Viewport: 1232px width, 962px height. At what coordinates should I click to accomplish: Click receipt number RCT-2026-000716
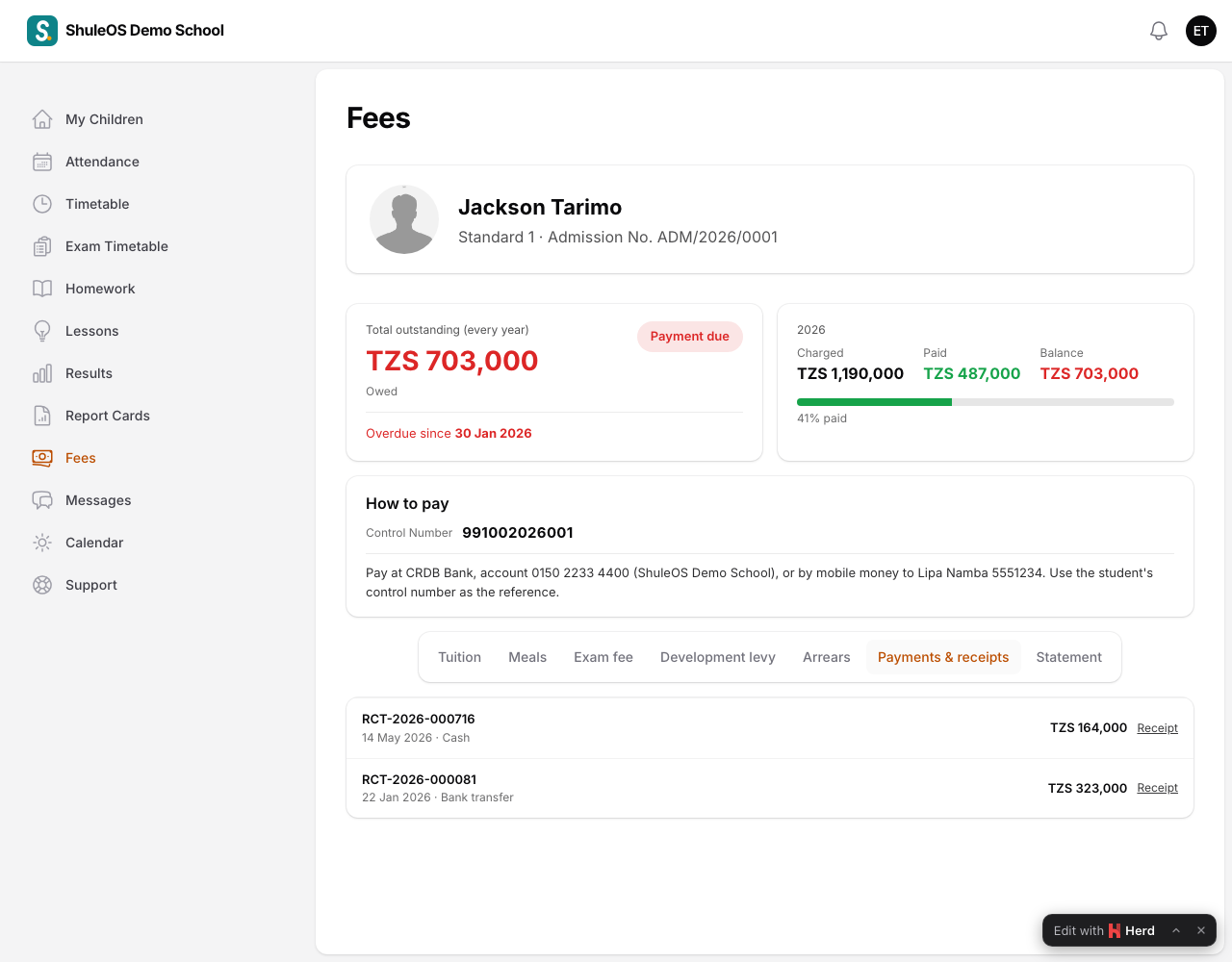tap(419, 719)
